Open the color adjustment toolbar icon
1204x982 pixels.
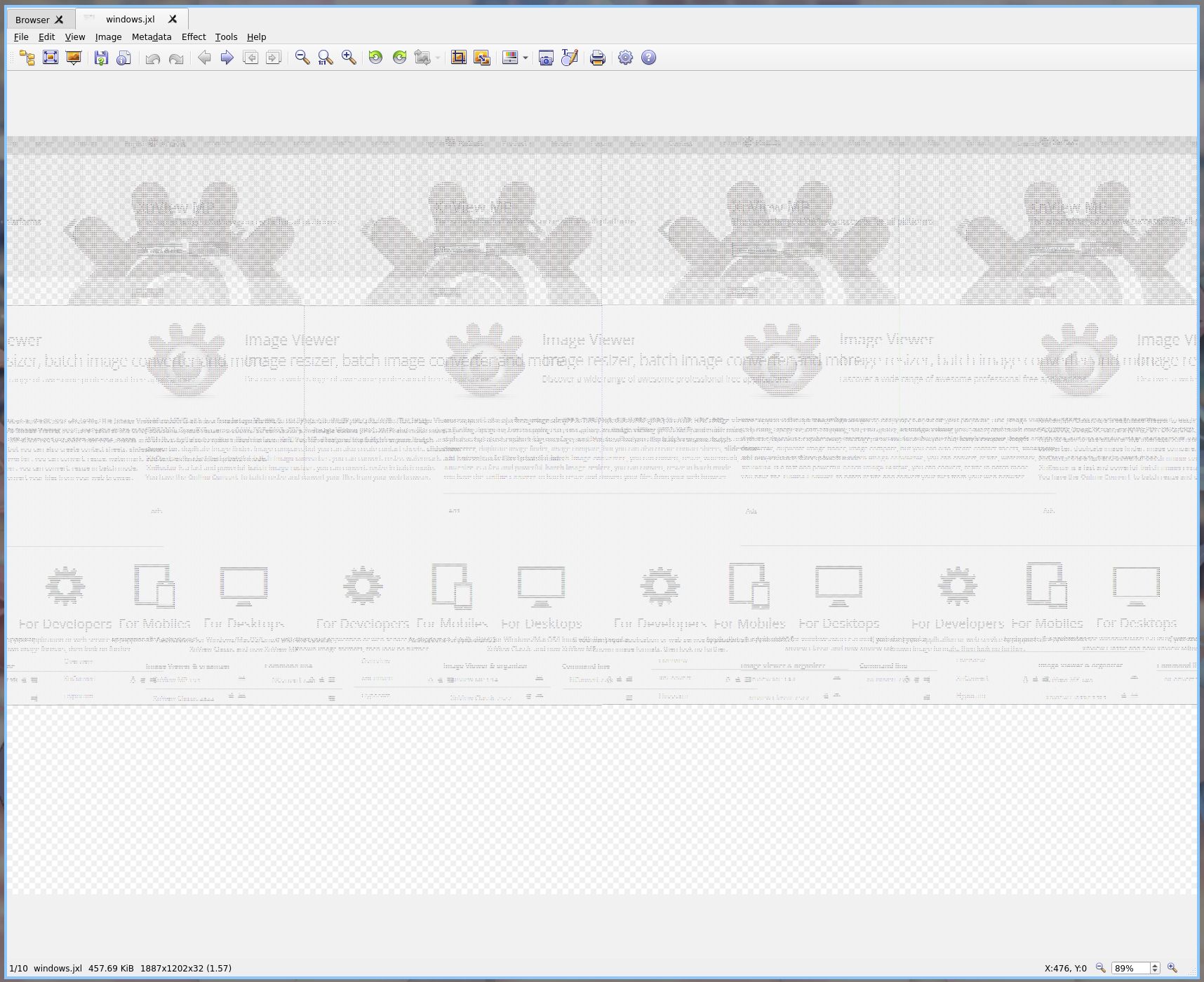[510, 58]
